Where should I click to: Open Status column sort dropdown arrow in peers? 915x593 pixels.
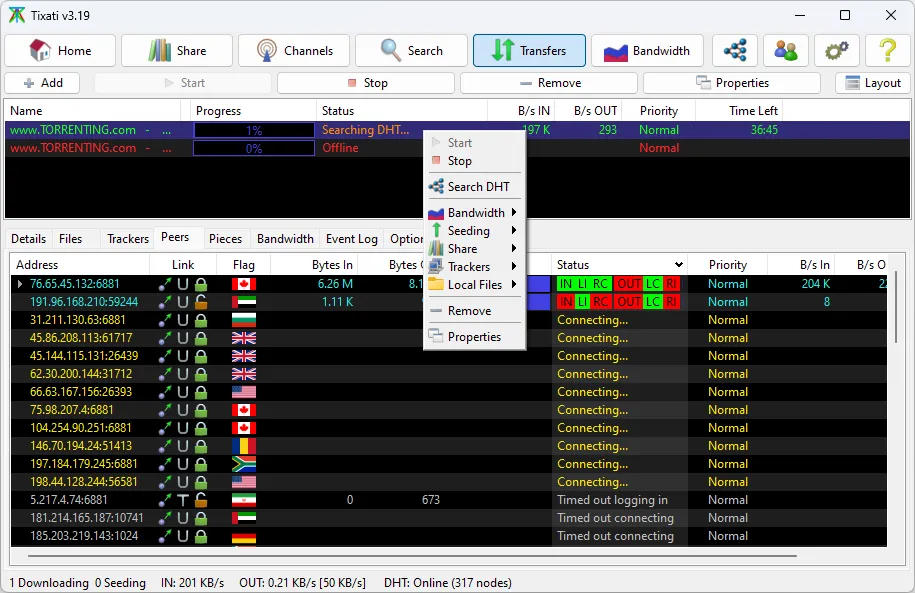point(679,265)
